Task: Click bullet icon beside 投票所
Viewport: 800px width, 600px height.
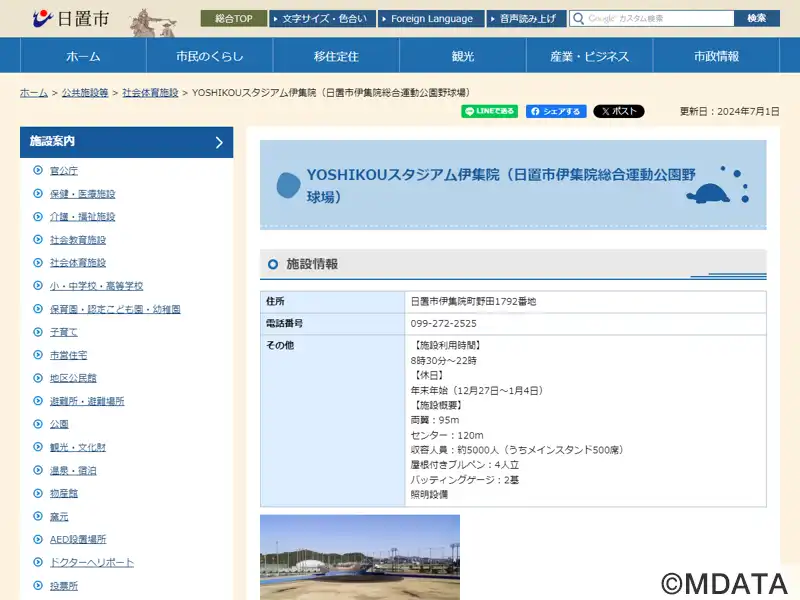Action: (38, 585)
